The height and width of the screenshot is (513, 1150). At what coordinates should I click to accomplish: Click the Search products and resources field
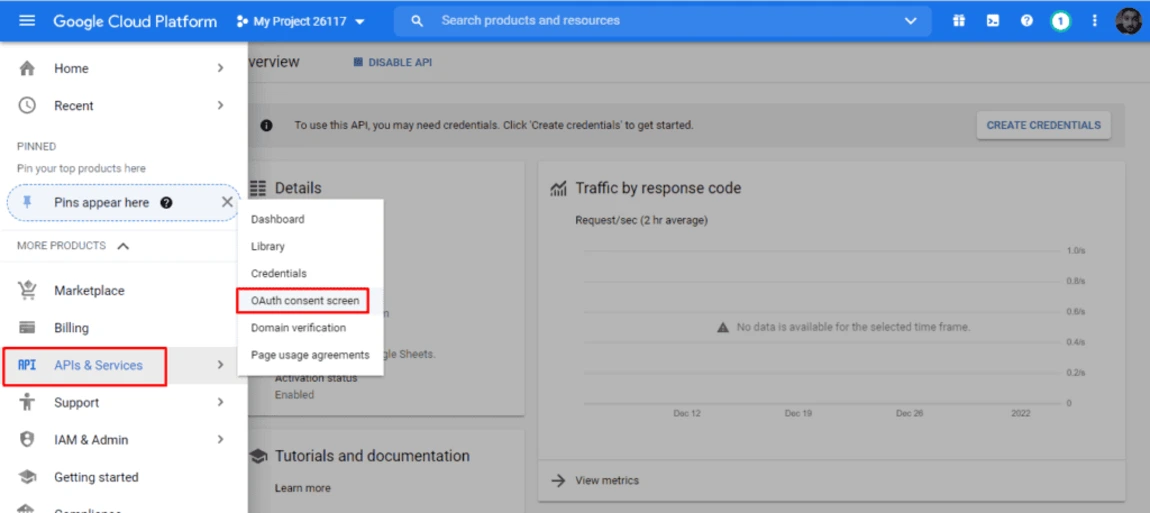coord(662,21)
